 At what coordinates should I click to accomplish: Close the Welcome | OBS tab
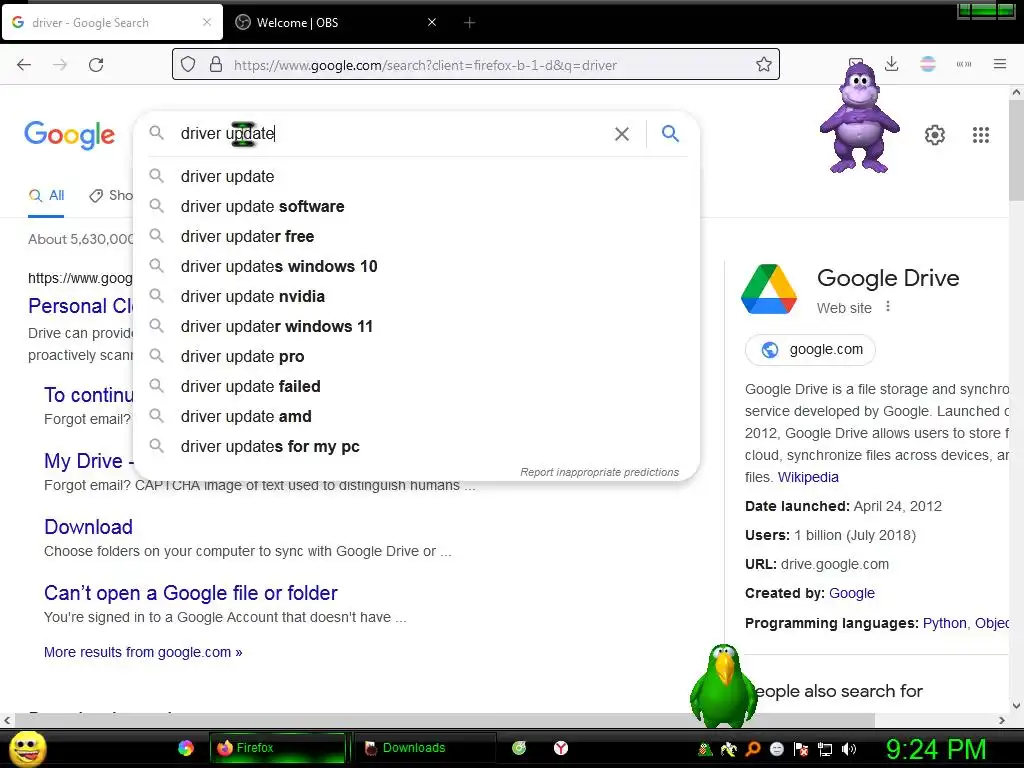pyautogui.click(x=432, y=22)
